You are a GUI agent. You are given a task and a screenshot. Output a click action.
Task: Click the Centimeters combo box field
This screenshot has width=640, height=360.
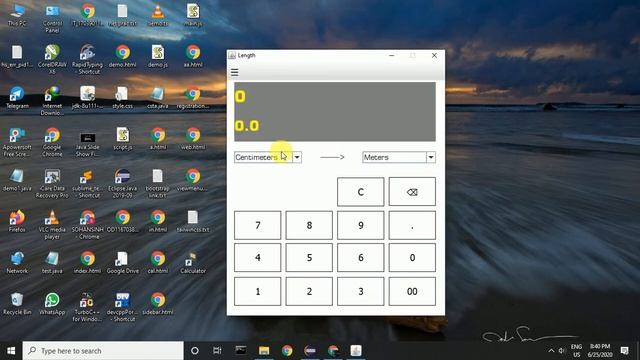pos(268,157)
